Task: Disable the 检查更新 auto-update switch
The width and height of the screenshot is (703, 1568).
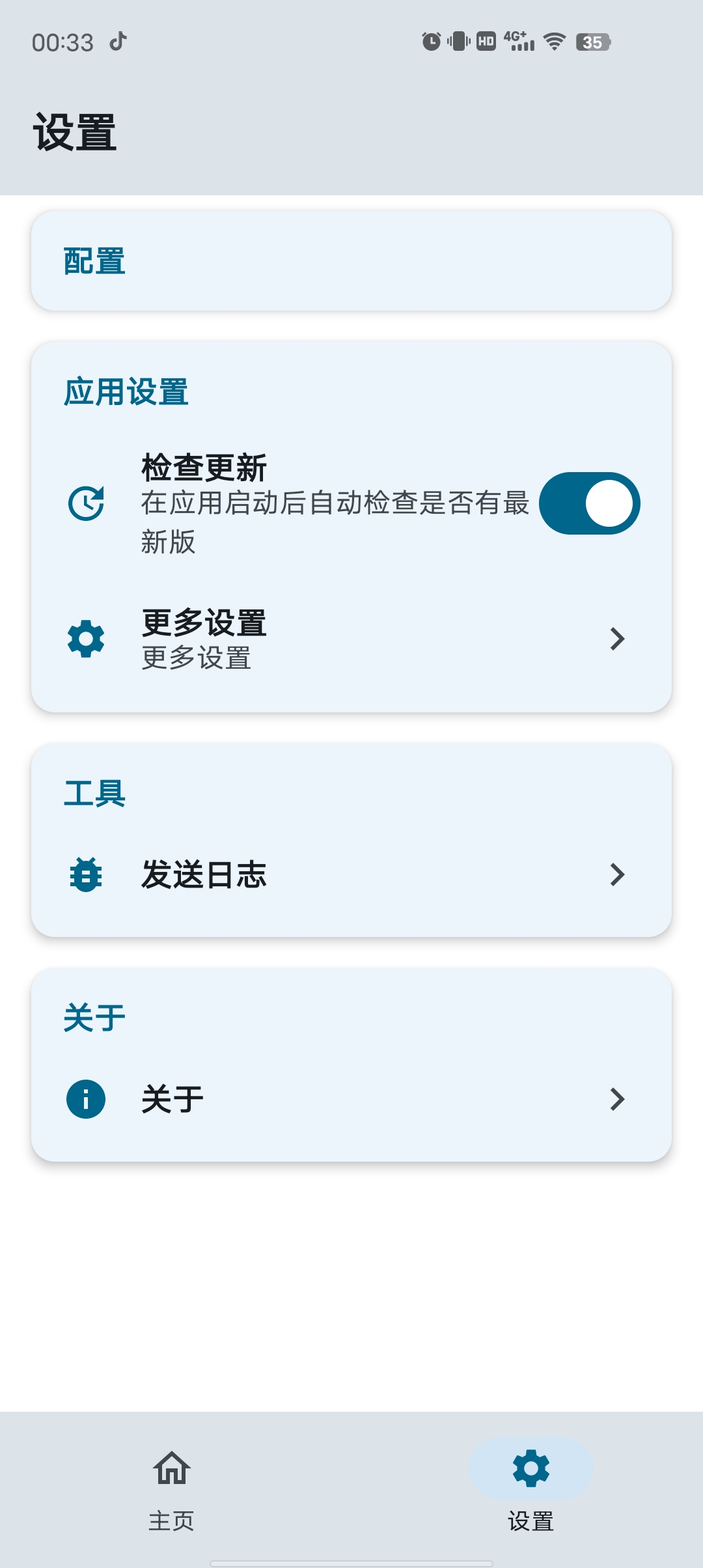Action: click(589, 503)
